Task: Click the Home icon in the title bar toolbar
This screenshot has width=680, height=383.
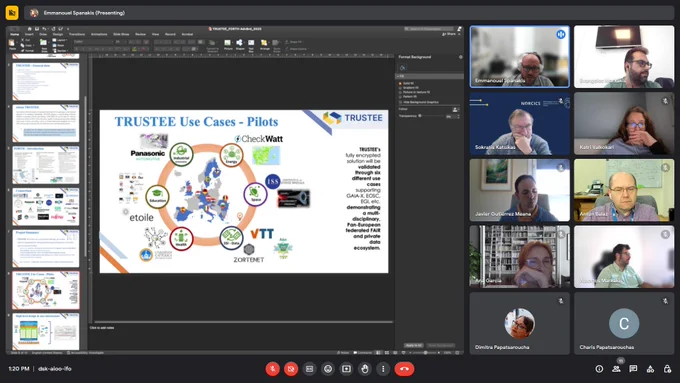Action: (29, 29)
